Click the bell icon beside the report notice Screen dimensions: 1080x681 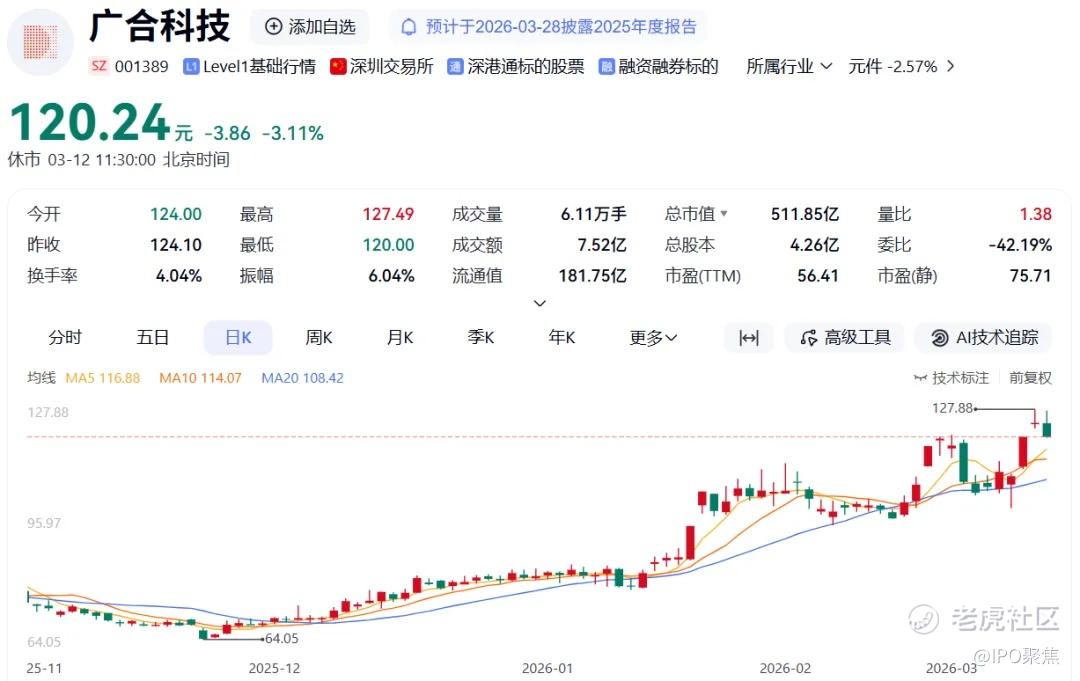[x=408, y=27]
